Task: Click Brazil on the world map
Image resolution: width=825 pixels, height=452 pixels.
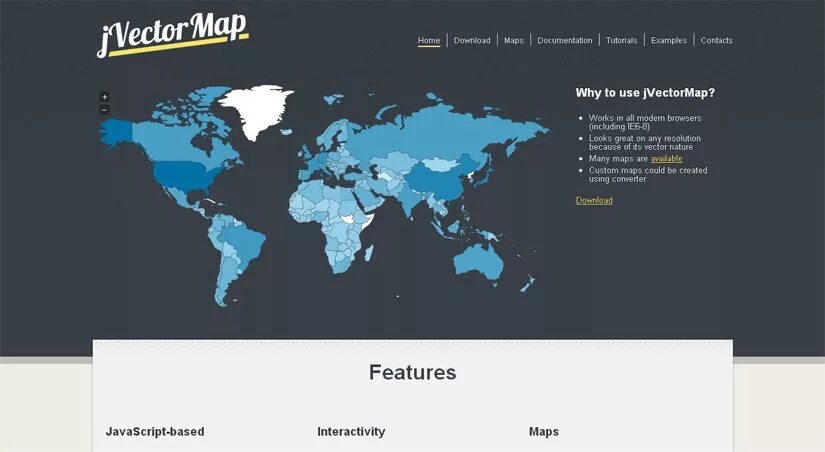Action: tap(243, 245)
